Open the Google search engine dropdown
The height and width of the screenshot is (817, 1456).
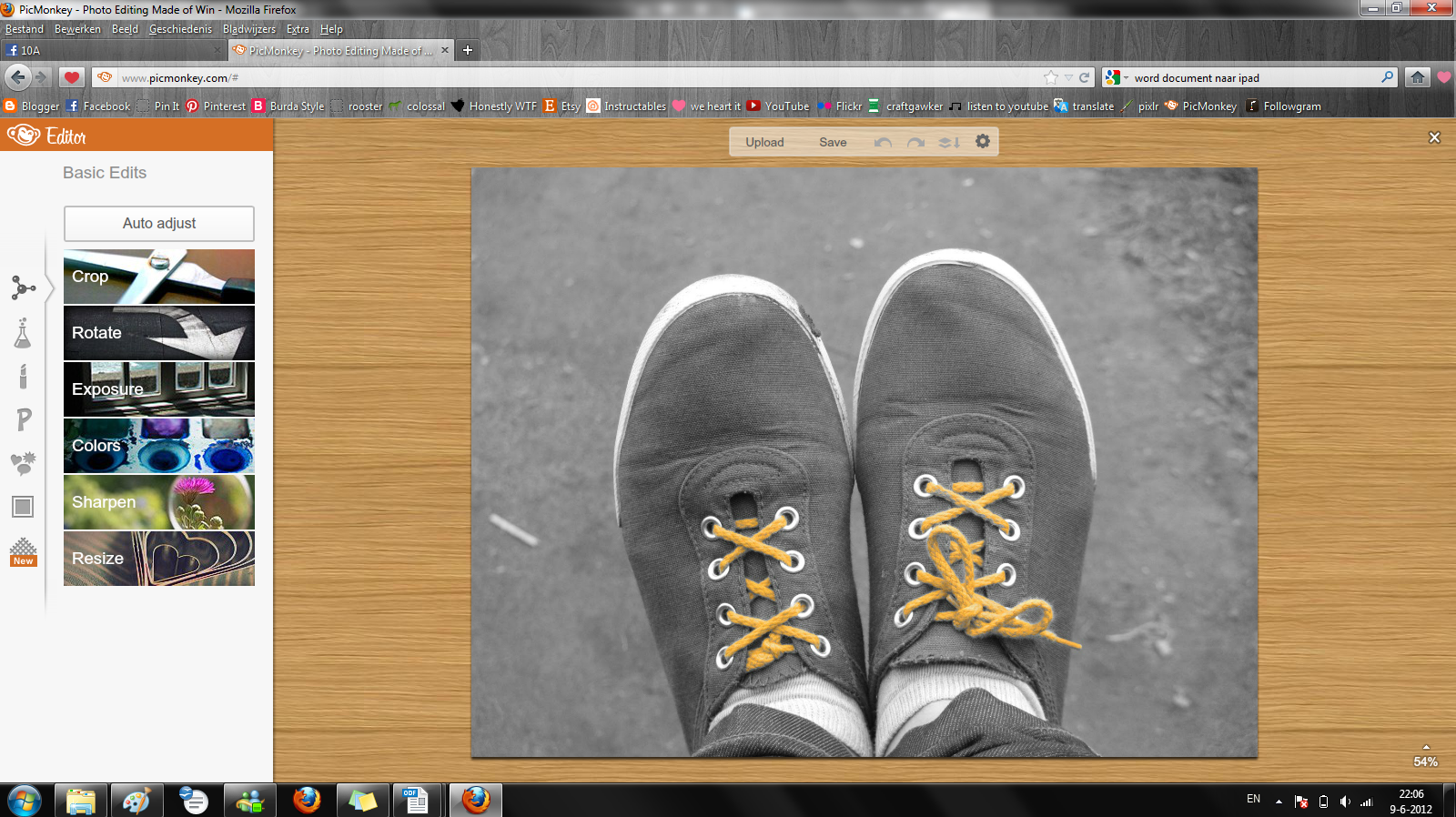[1117, 78]
